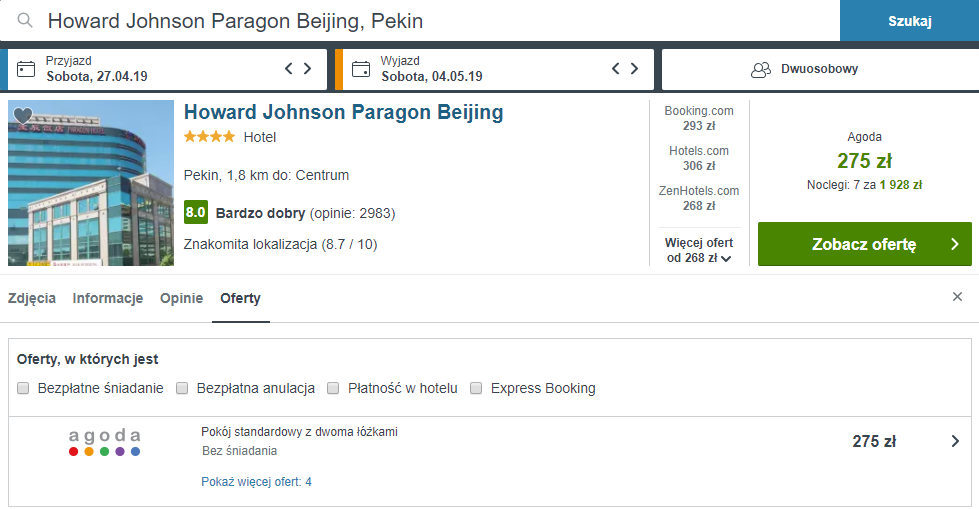Click the check-in calendar icon
The height and width of the screenshot is (509, 979).
click(x=26, y=69)
